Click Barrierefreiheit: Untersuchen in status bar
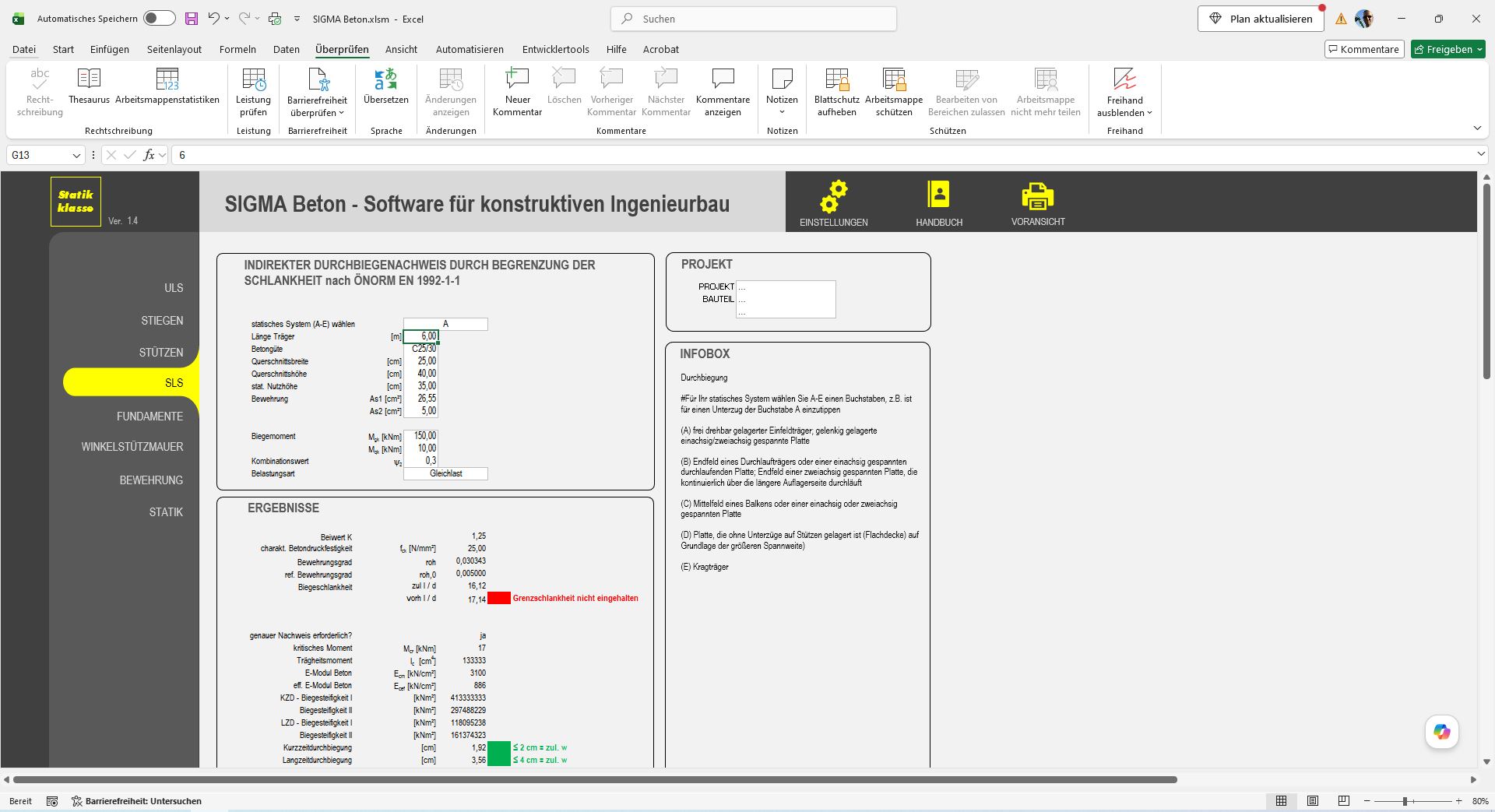 pos(136,801)
